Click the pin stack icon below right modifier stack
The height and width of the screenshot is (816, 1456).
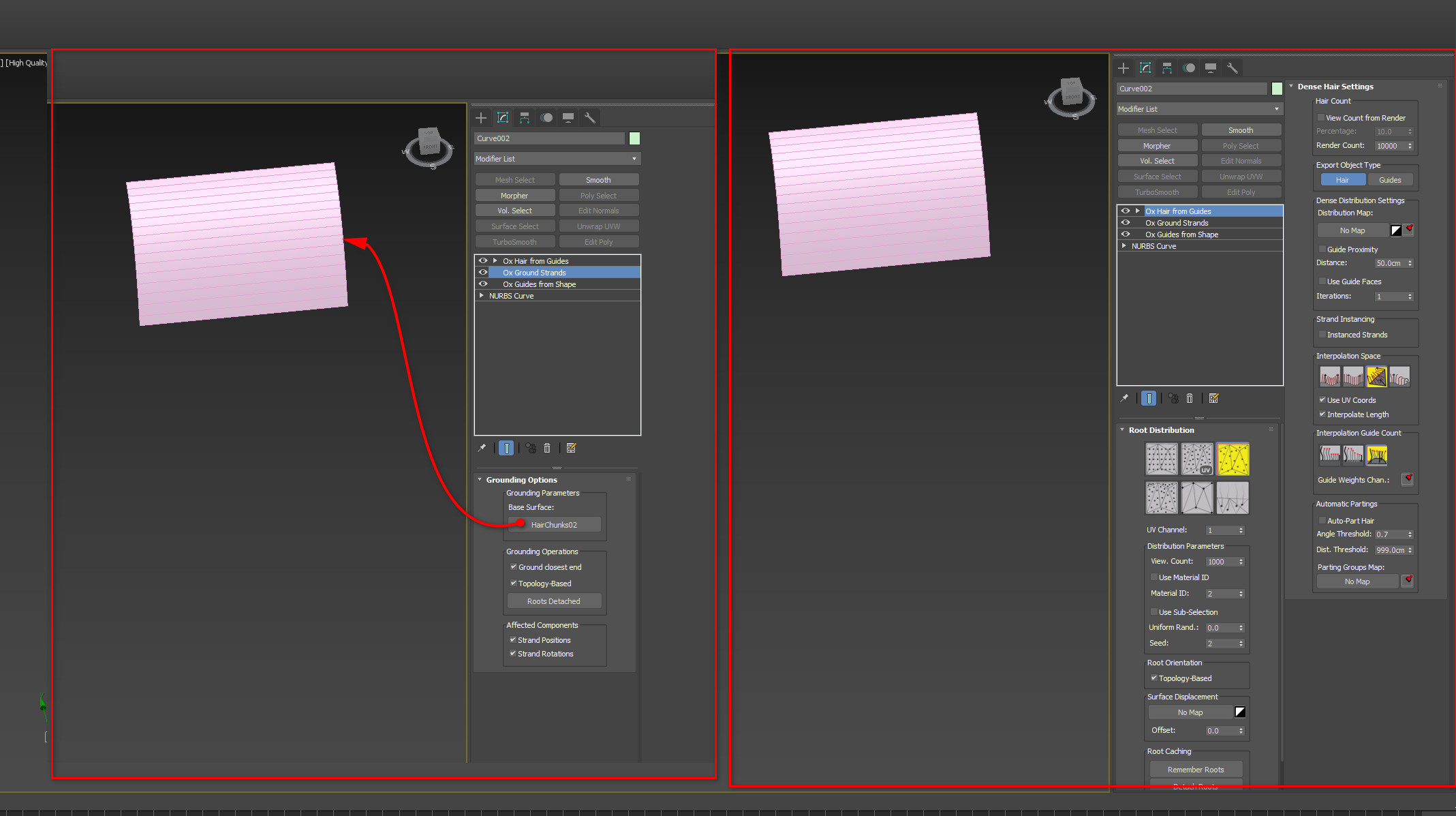tap(1124, 399)
